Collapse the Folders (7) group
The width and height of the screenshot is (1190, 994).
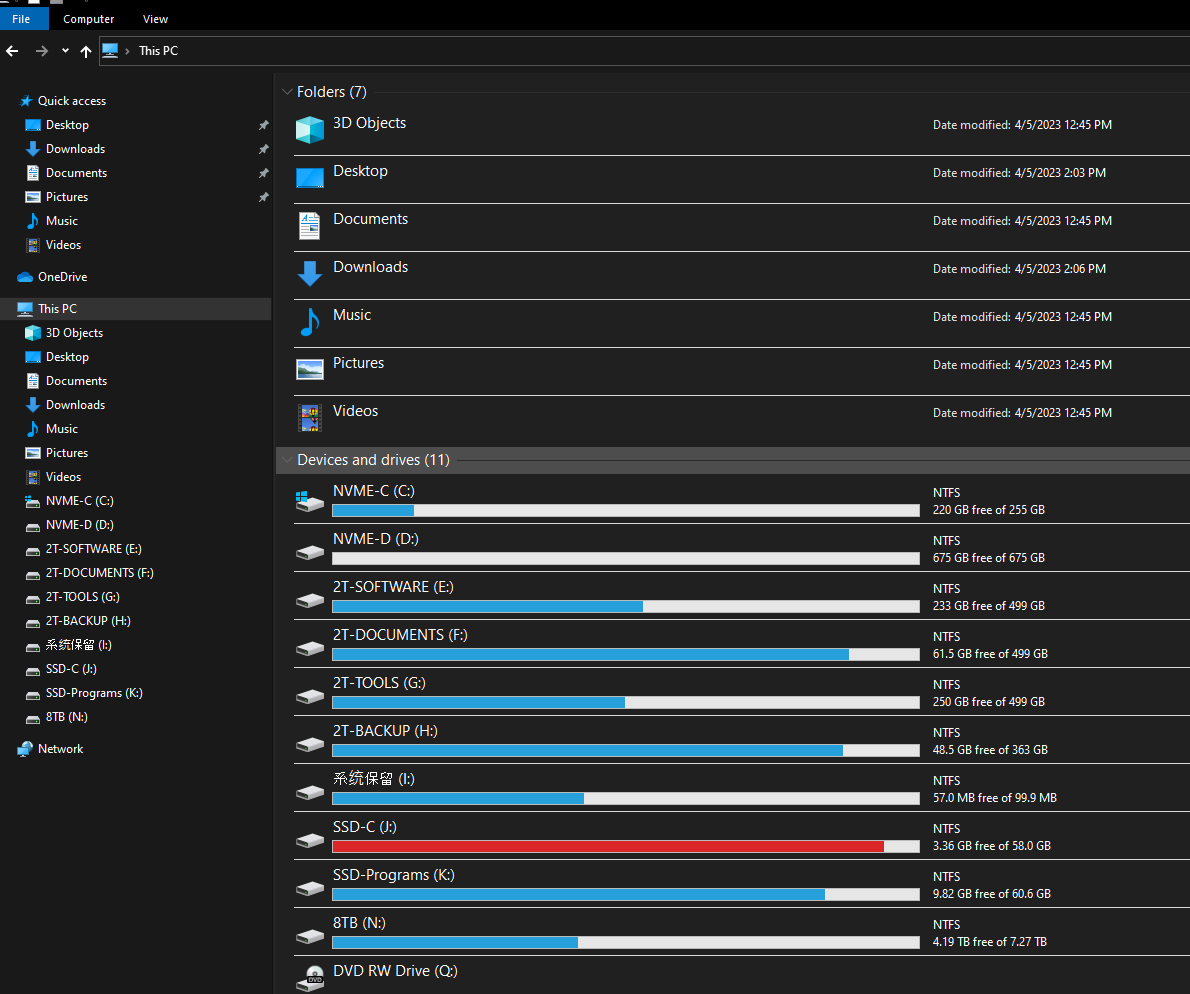[287, 92]
